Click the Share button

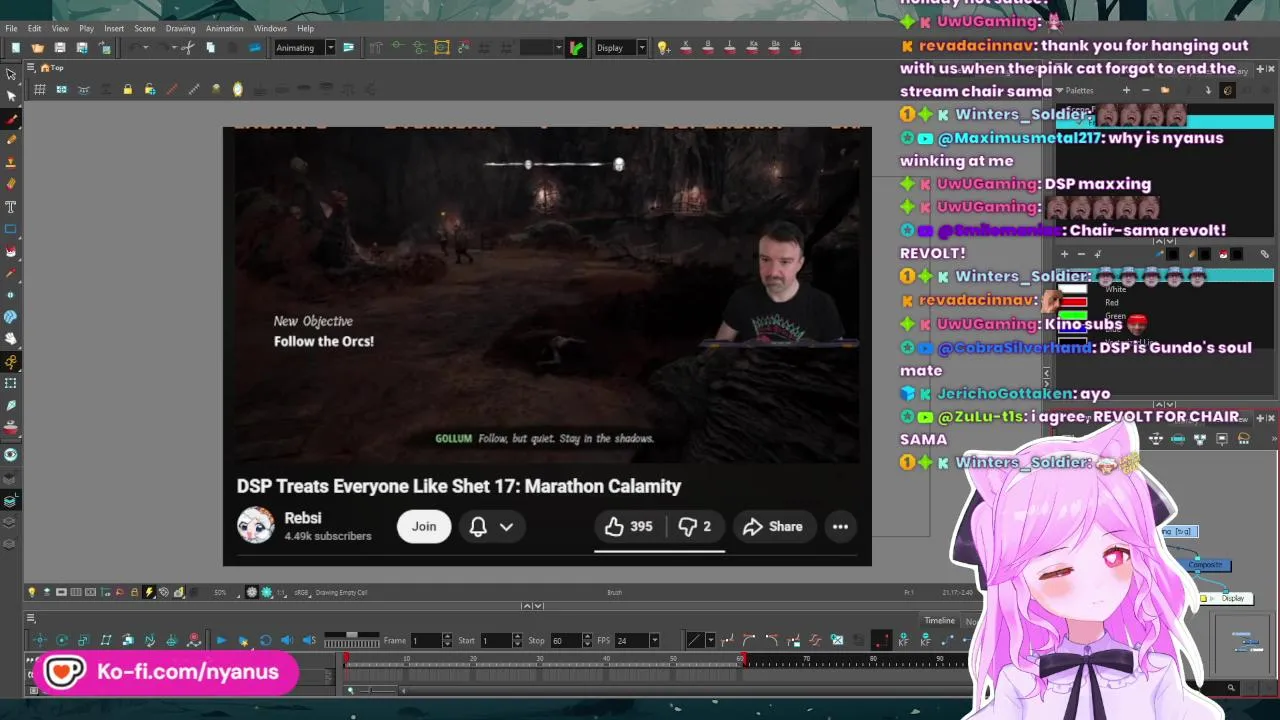(772, 526)
